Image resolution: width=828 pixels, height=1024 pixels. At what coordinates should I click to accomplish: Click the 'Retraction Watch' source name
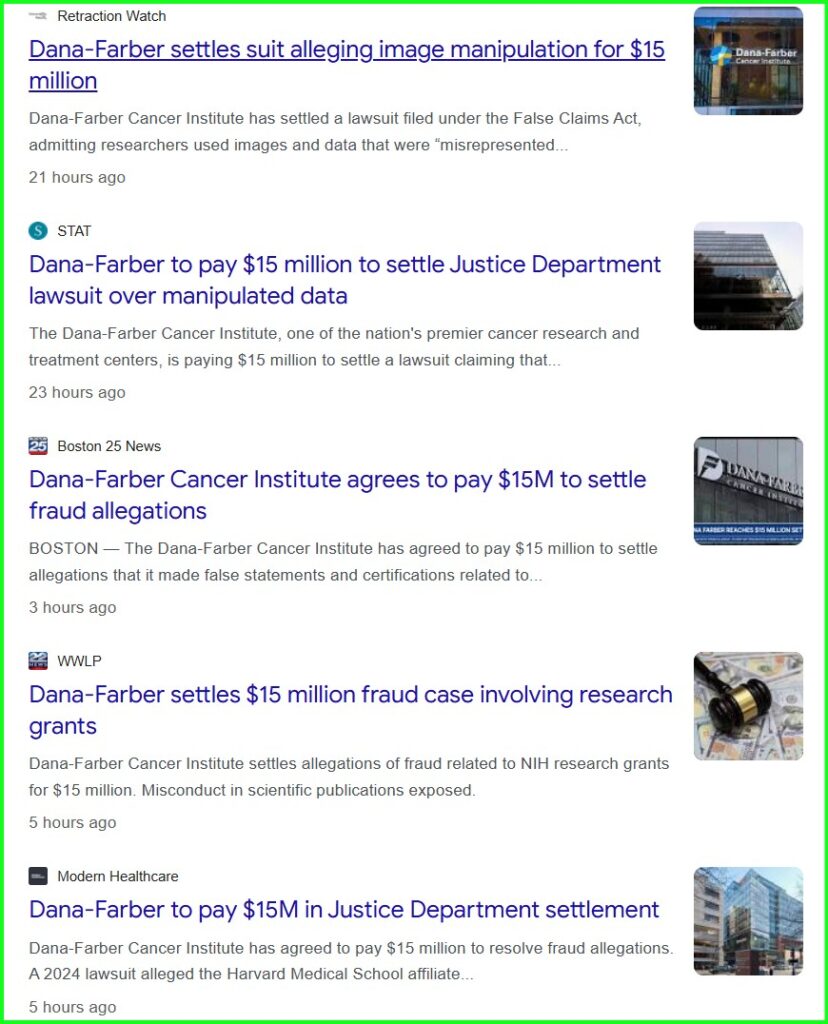(112, 16)
